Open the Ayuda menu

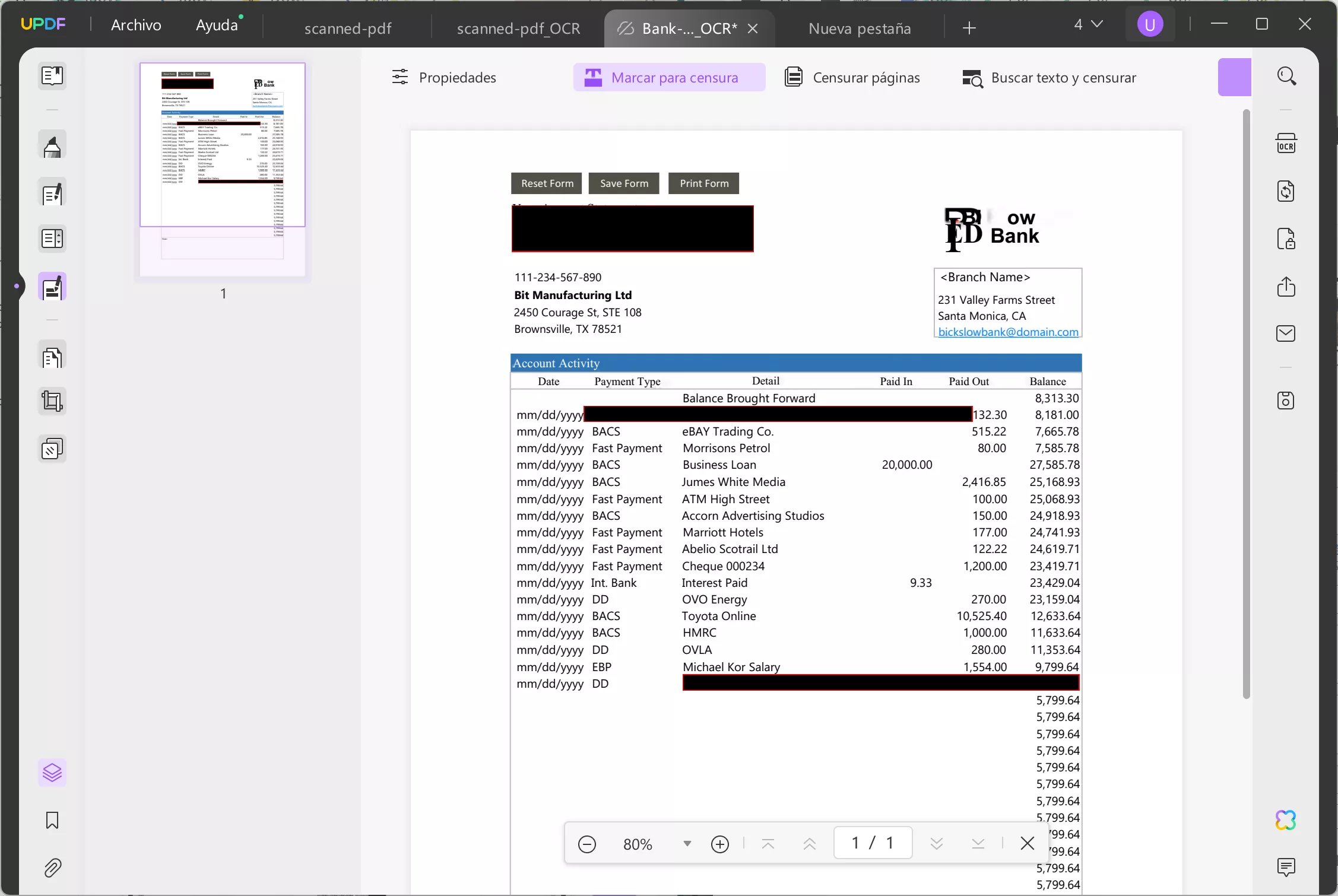(217, 24)
